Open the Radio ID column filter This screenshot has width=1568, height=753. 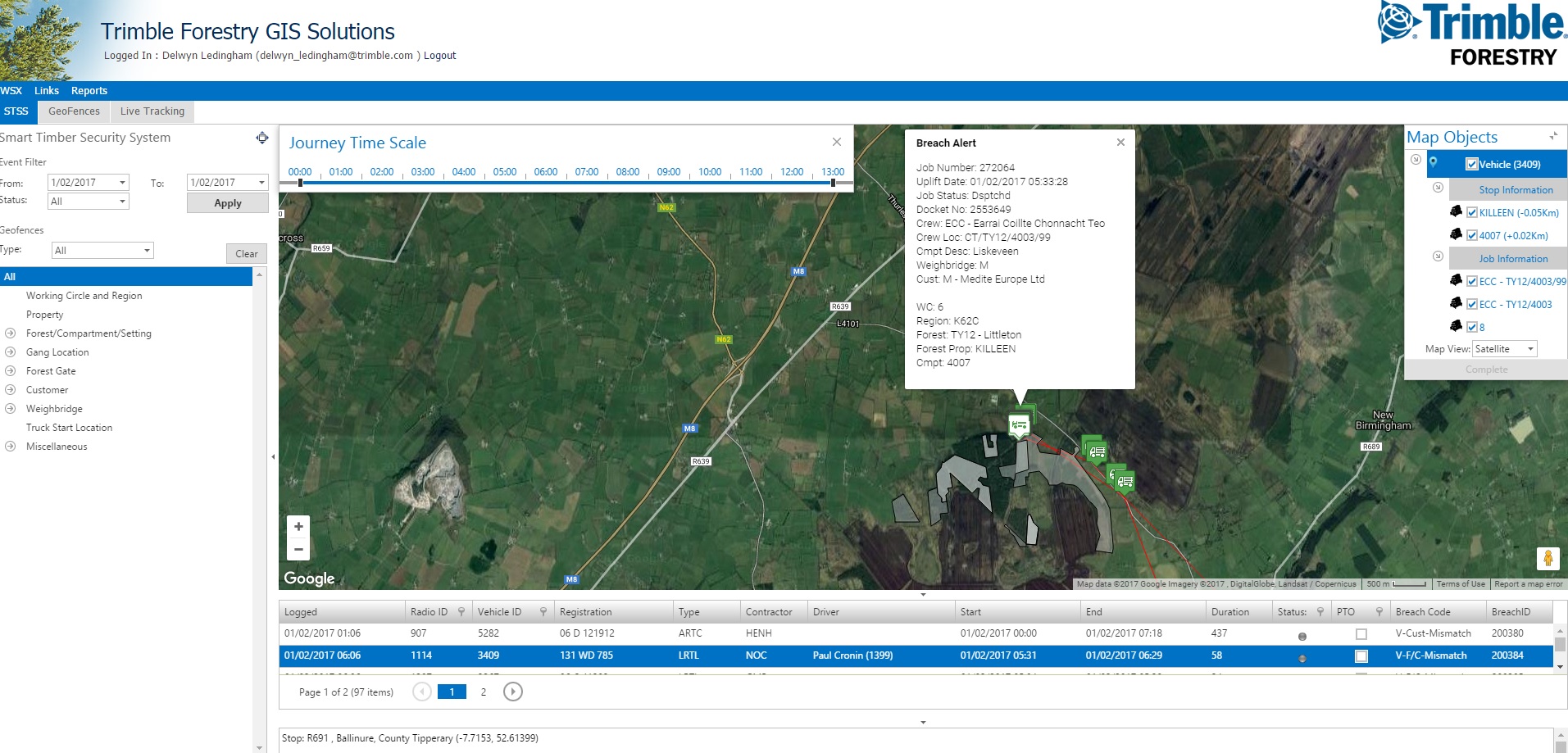pos(461,612)
